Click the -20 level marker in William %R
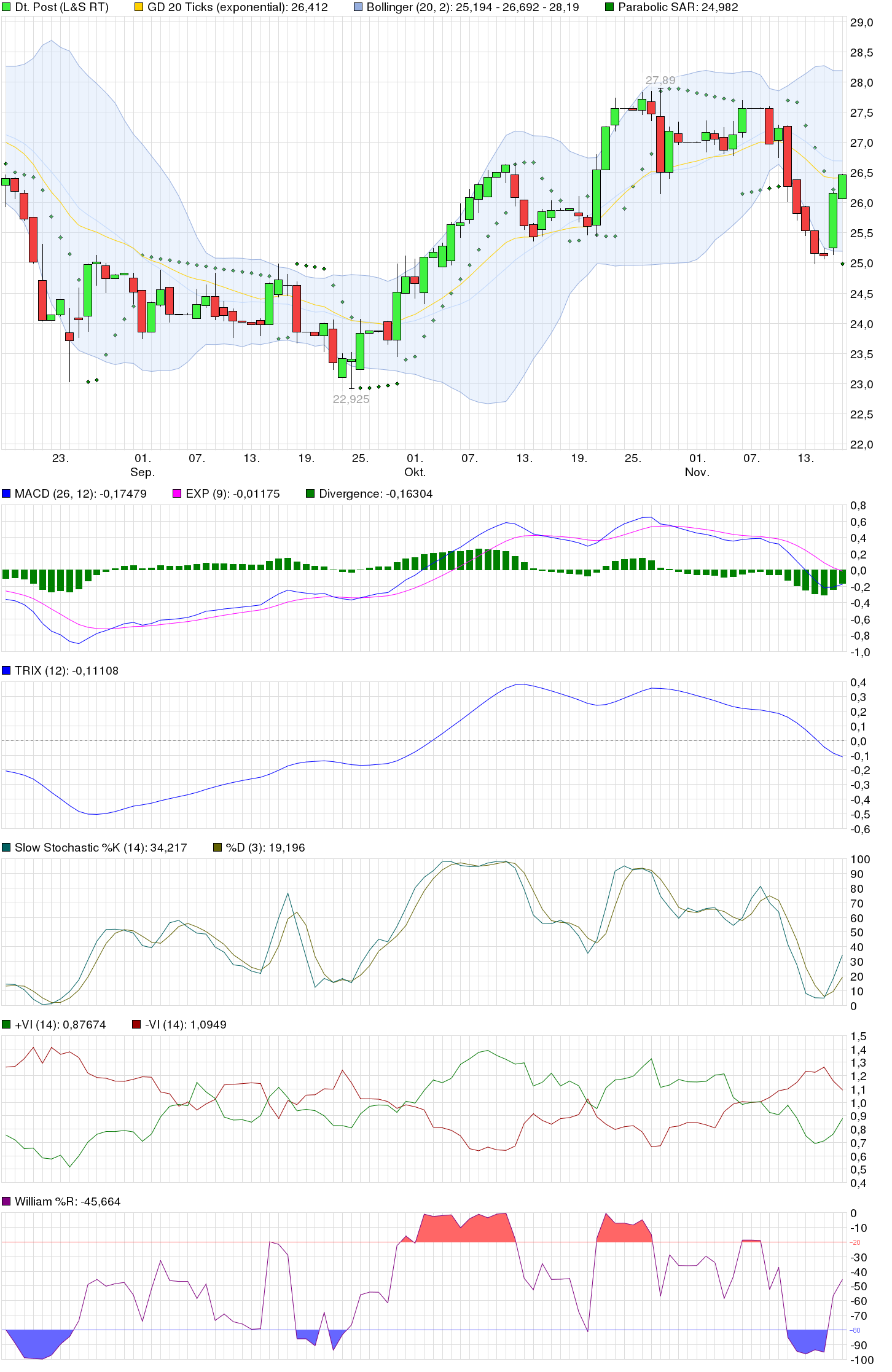 coord(855,1242)
